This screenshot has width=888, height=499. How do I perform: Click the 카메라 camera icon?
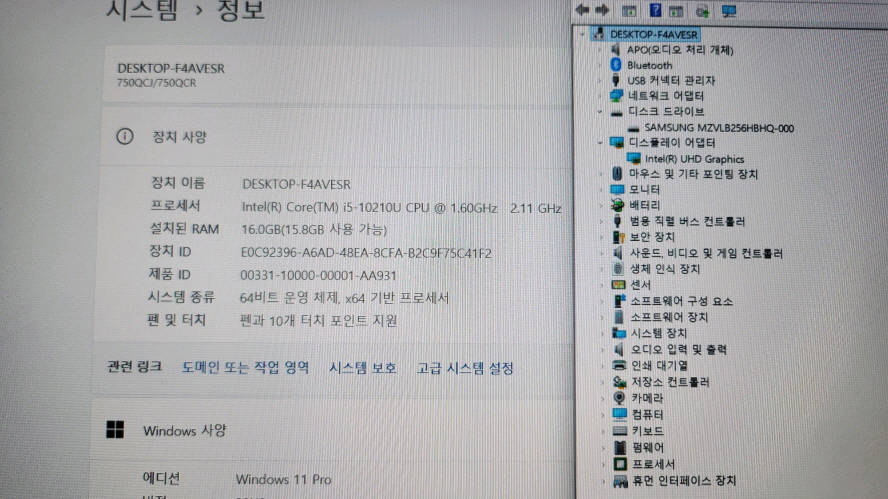pos(620,398)
